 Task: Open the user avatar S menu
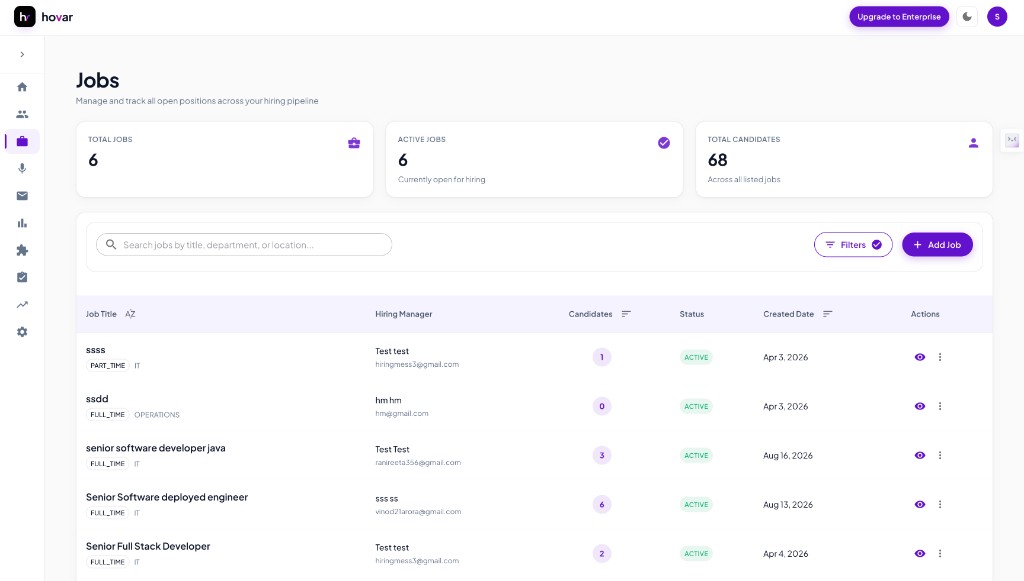point(997,17)
